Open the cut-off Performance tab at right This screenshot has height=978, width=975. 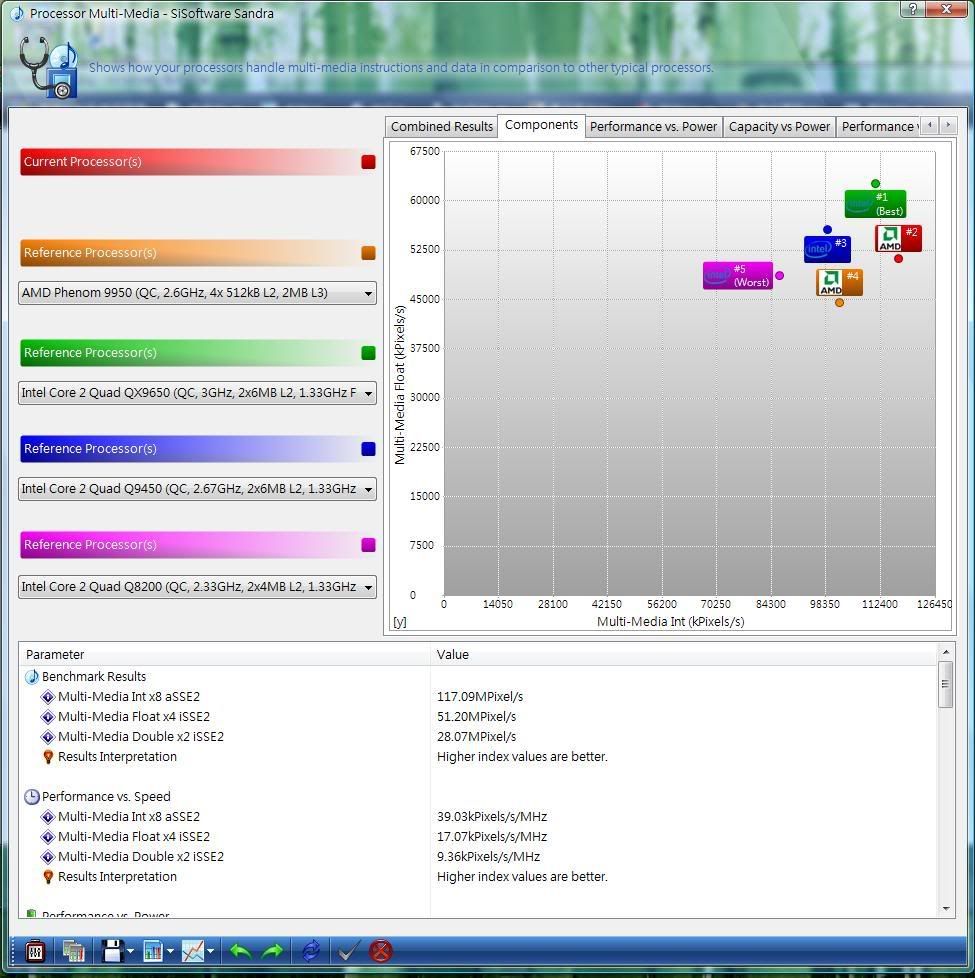[878, 127]
